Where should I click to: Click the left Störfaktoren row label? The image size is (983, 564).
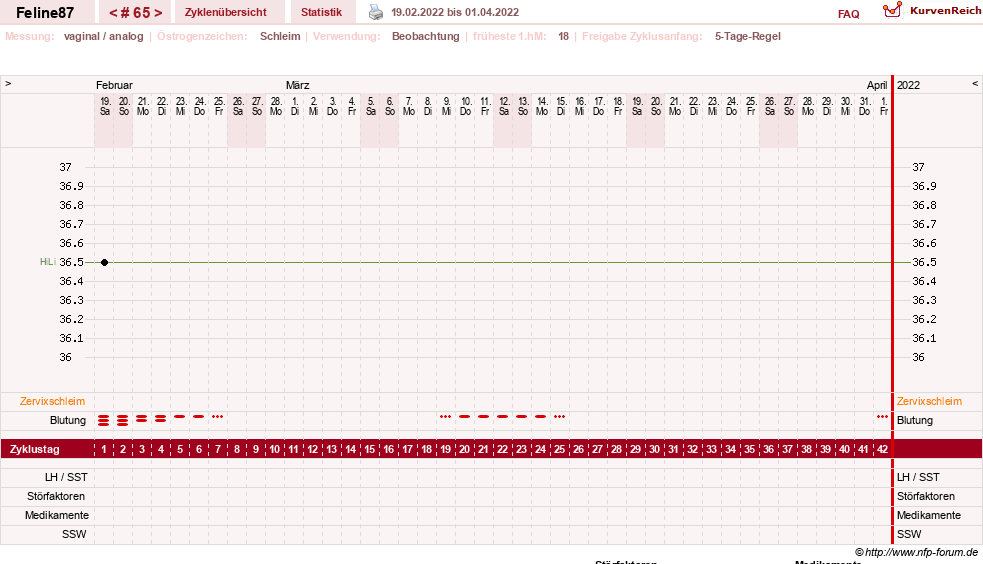(x=56, y=496)
